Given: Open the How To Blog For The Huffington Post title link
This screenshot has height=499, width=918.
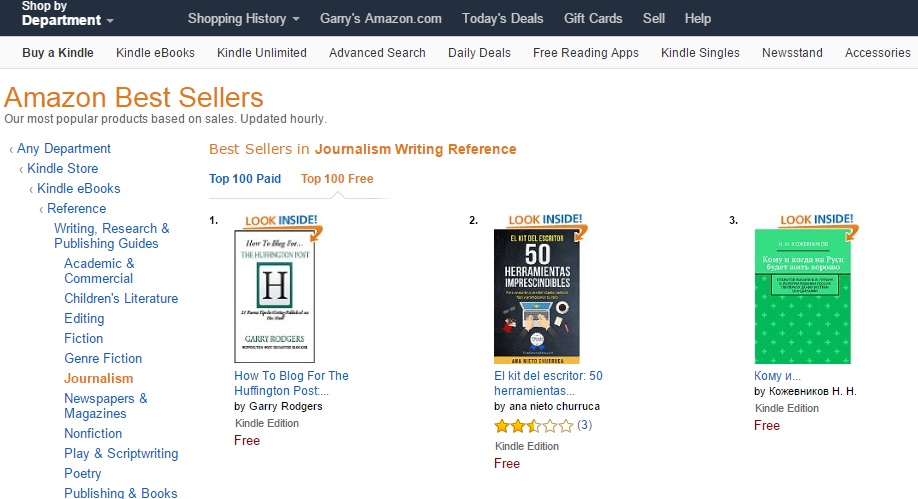Looking at the screenshot, I should [291, 383].
